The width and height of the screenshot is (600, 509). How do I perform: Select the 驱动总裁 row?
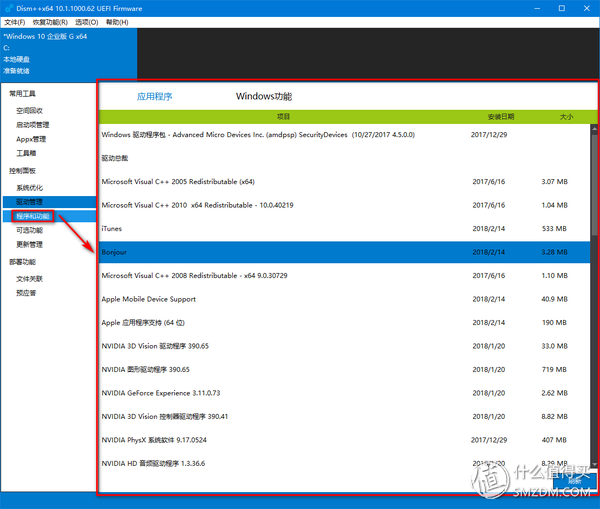[x=344, y=158]
